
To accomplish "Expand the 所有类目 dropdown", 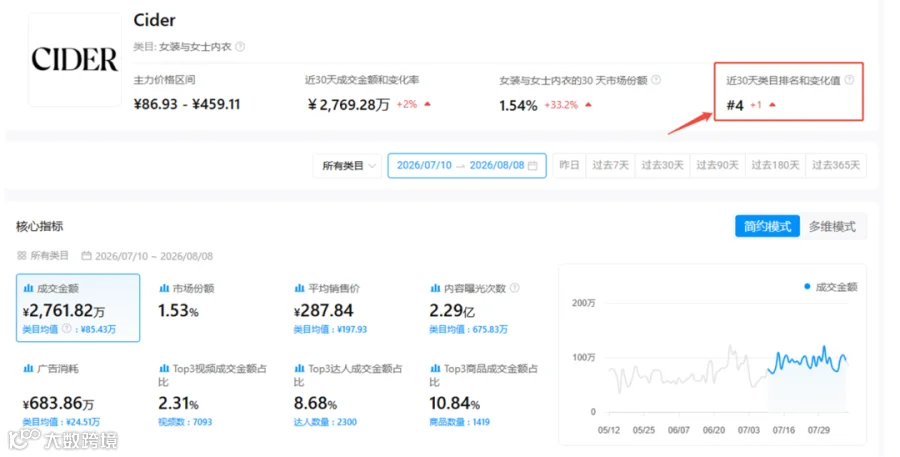I will (x=347, y=165).
